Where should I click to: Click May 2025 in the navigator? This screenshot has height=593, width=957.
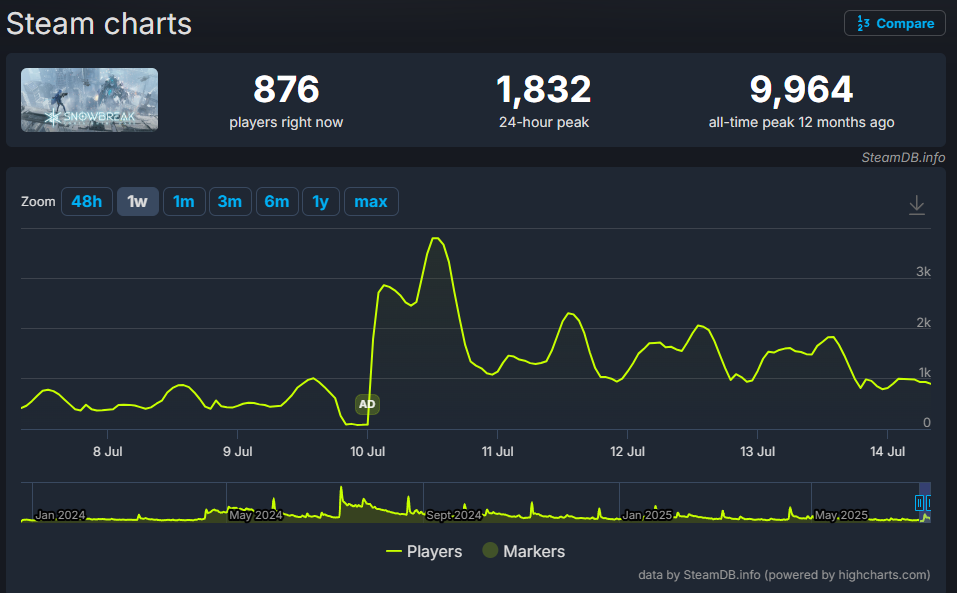841,515
